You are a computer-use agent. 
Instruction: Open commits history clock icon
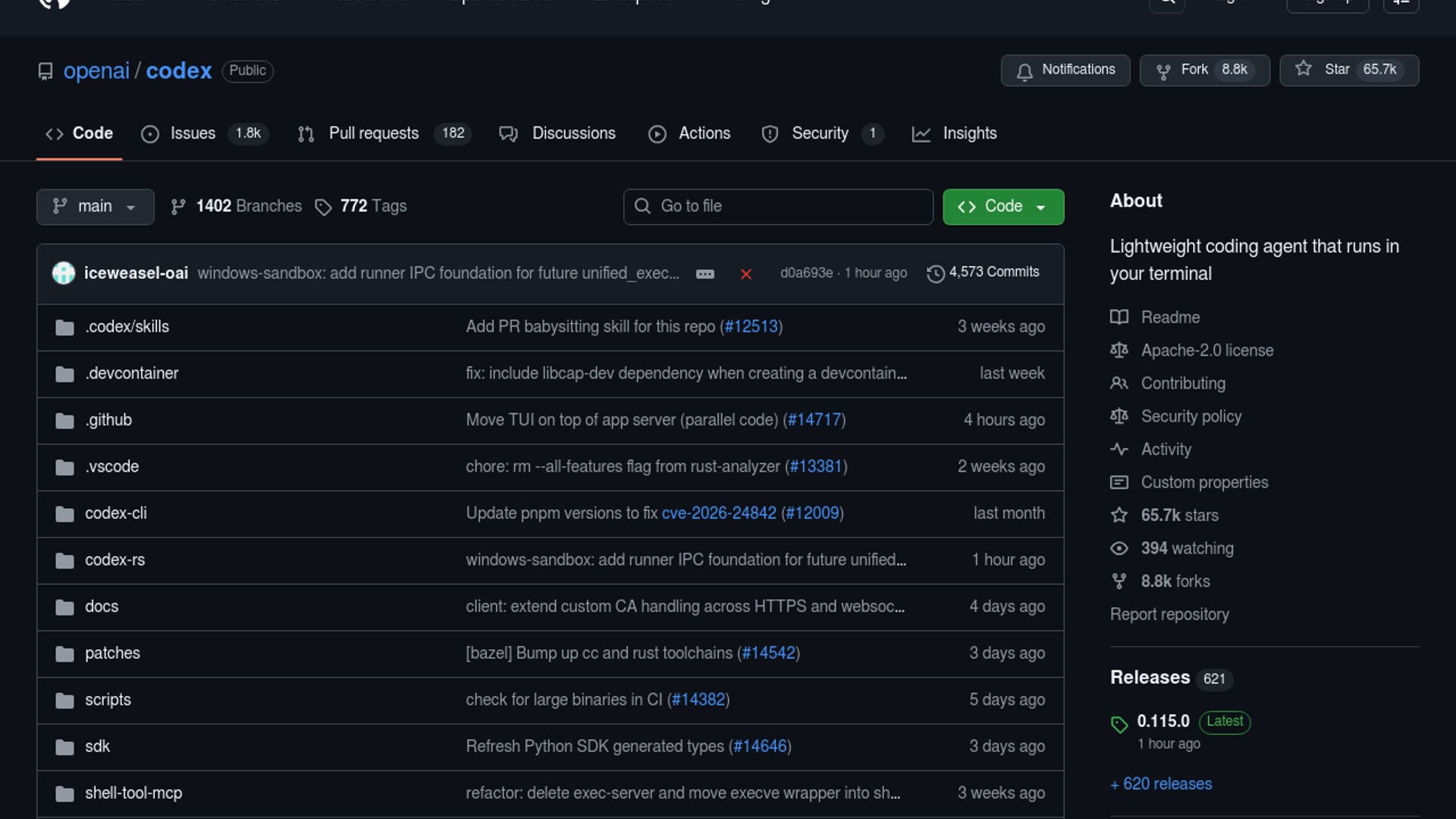(935, 273)
